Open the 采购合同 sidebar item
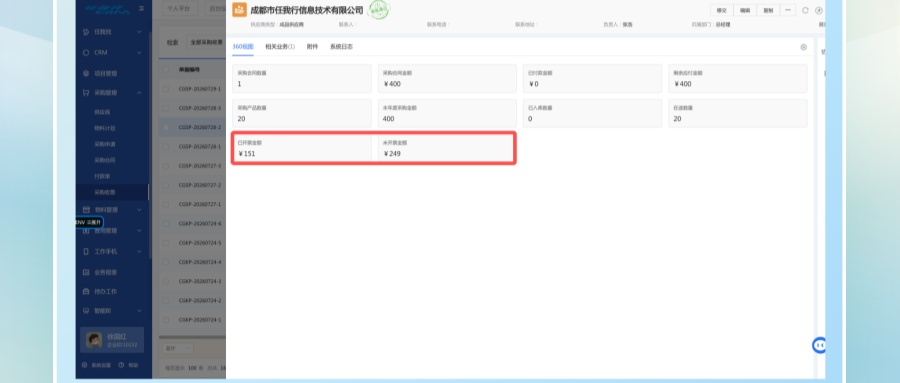 point(104,160)
